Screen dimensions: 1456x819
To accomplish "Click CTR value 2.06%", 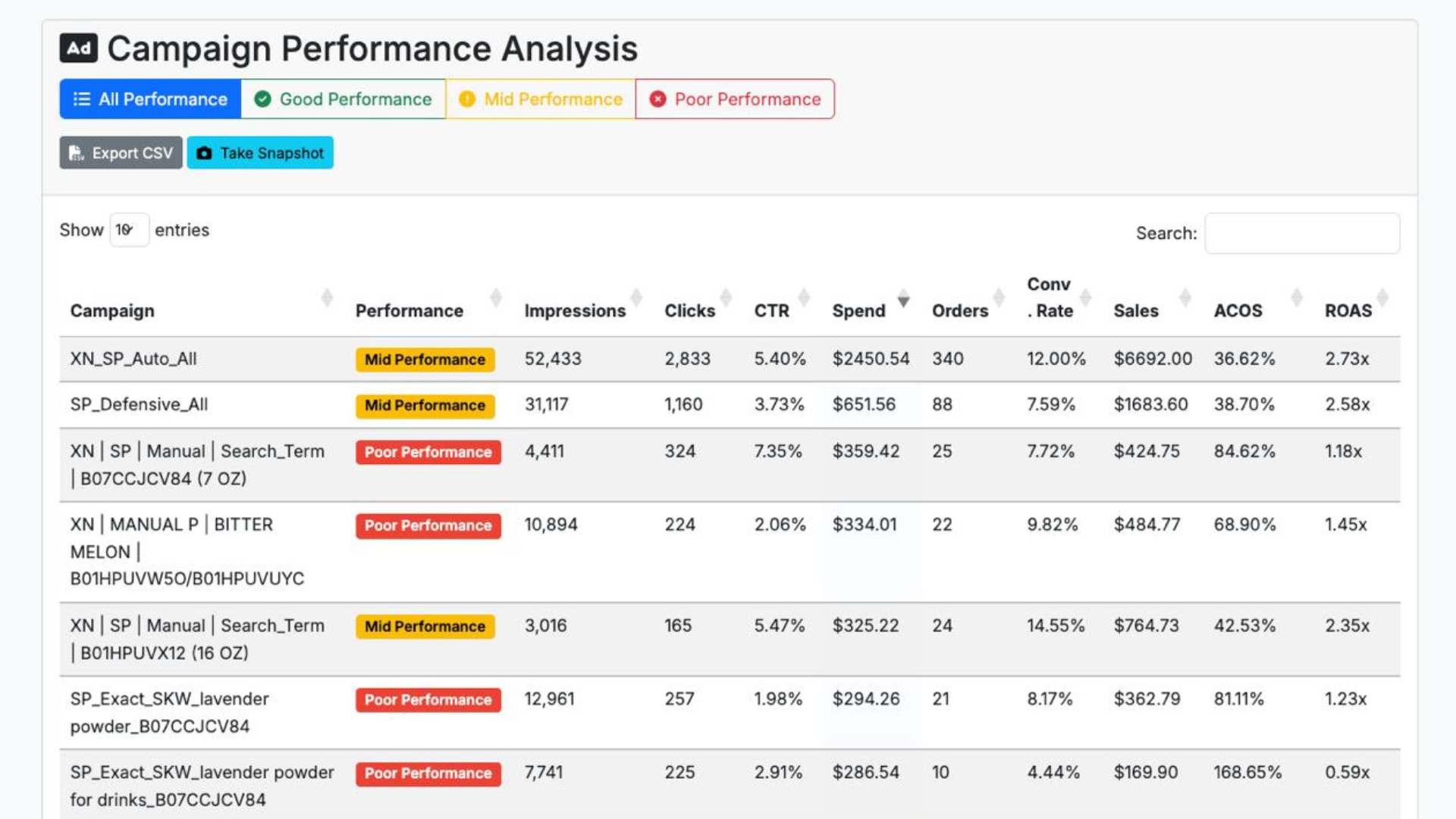I will (x=780, y=525).
